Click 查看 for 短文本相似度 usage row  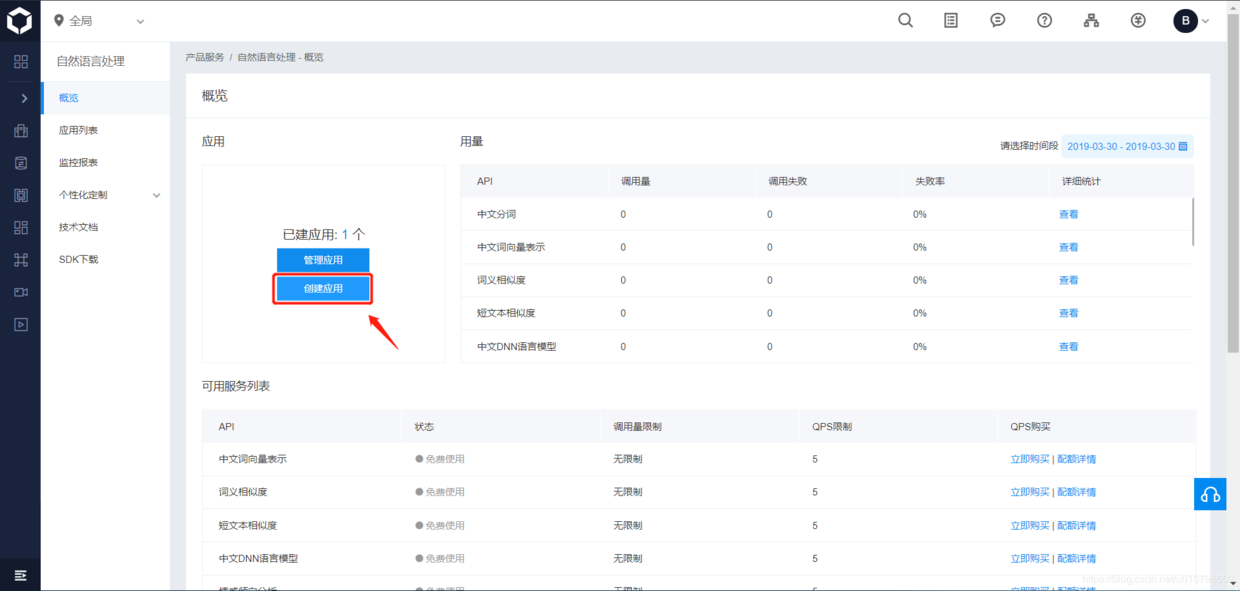(x=1068, y=313)
